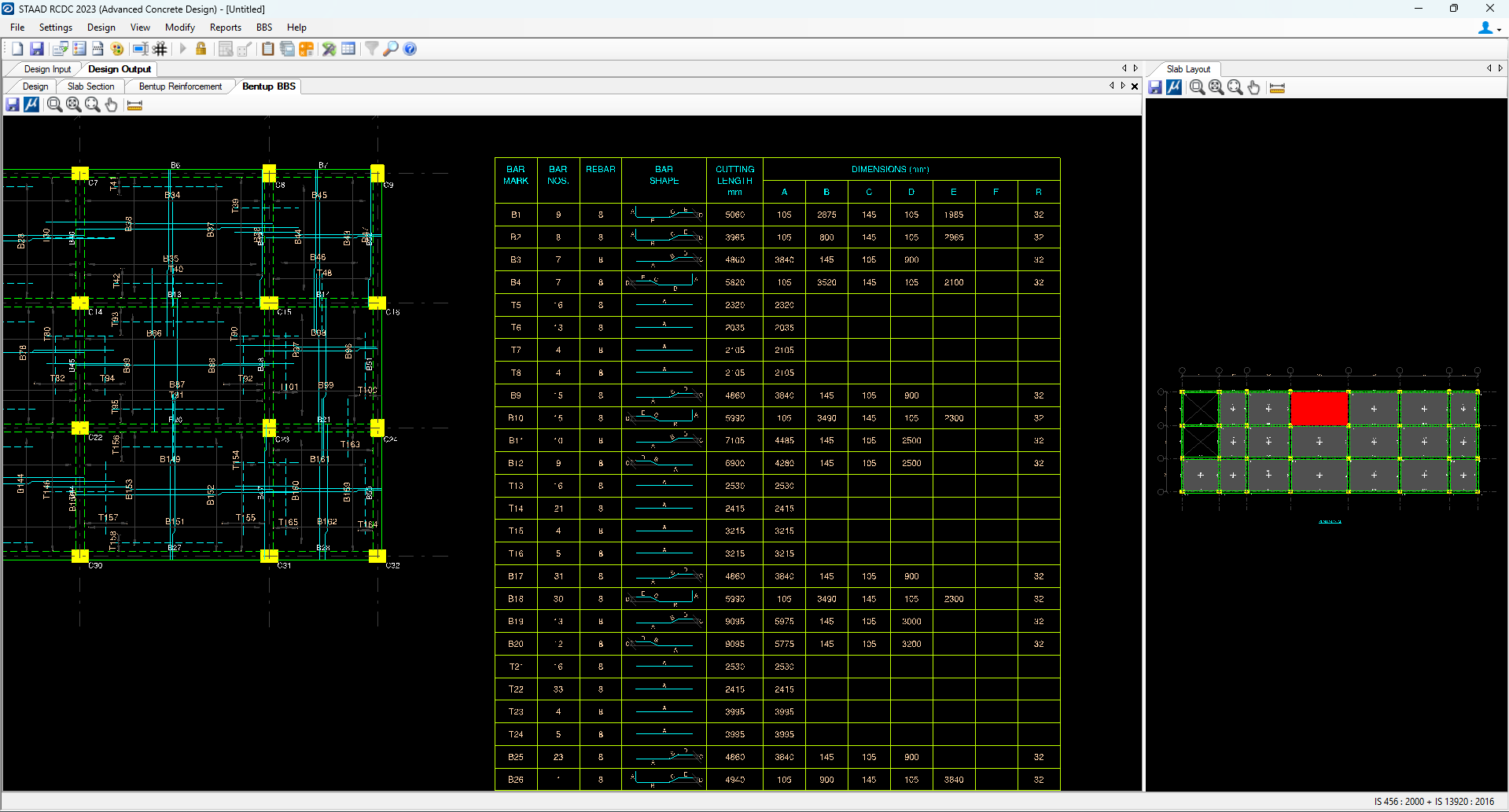This screenshot has height=812, width=1509.
Task: Click the clipboard icon in main toolbar
Action: click(268, 49)
